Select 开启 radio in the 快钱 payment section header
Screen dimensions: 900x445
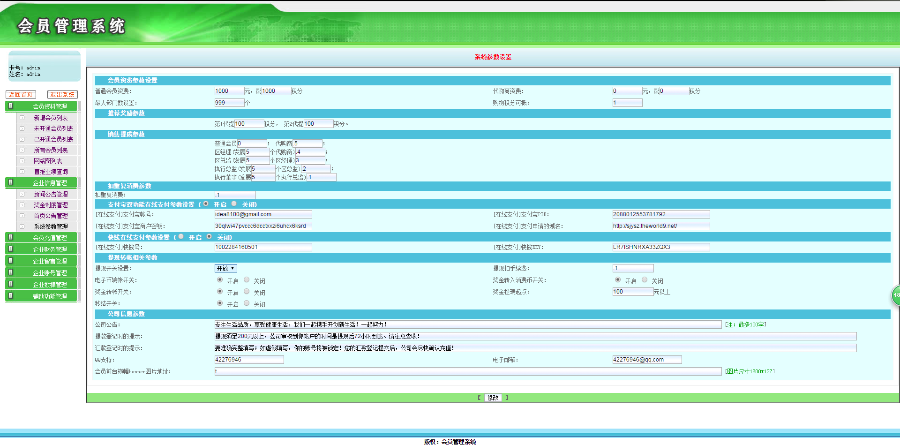(181, 237)
